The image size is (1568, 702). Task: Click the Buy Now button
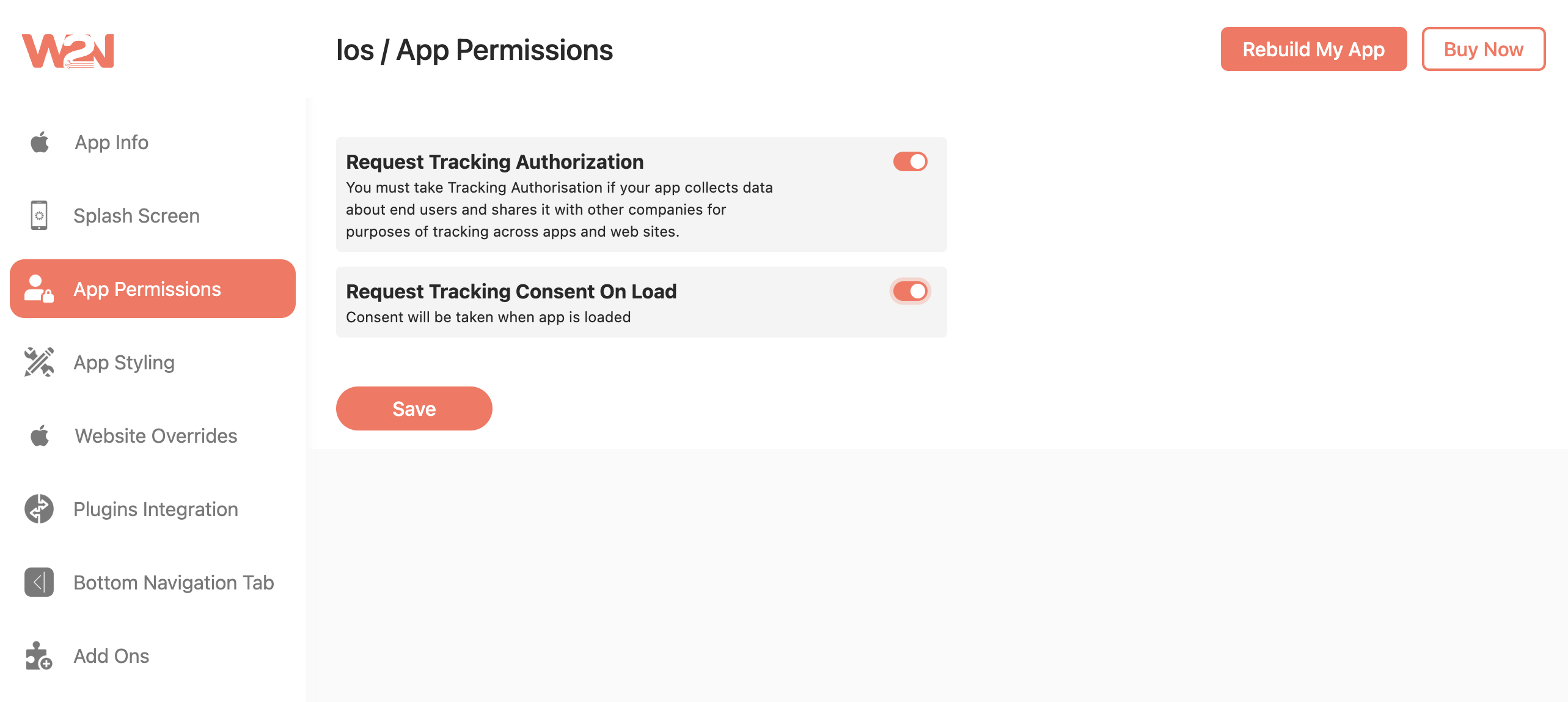[x=1483, y=49]
